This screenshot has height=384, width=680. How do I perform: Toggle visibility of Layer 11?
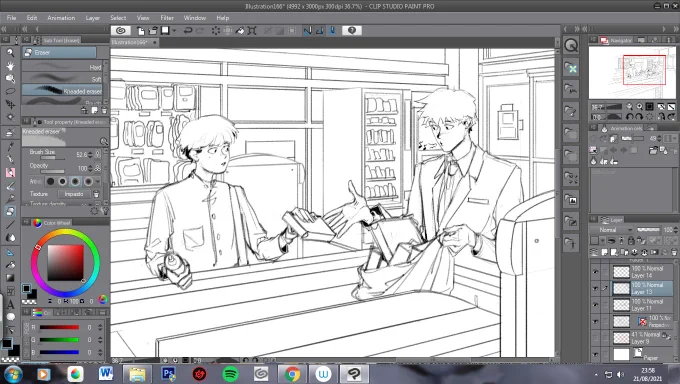(595, 305)
